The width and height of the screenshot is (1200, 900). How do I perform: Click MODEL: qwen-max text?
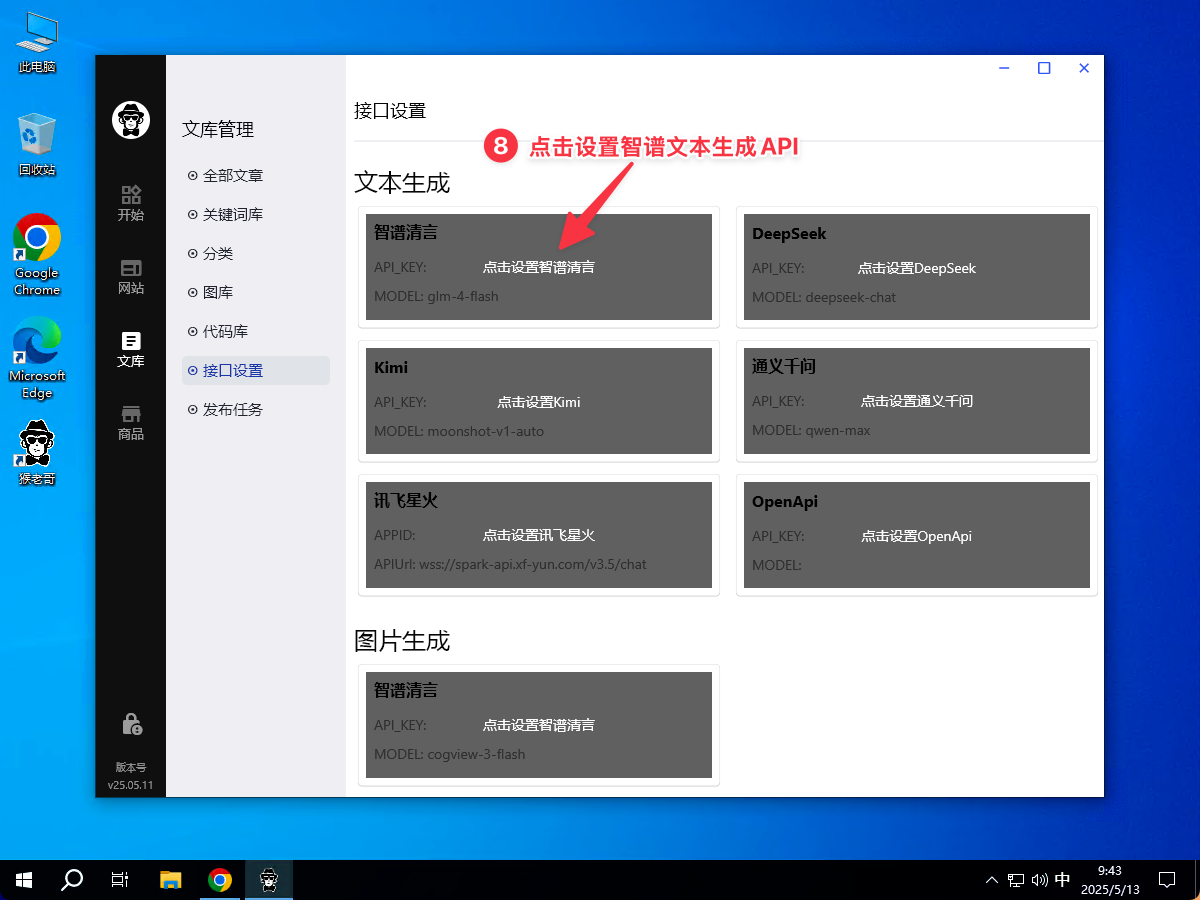[811, 431]
